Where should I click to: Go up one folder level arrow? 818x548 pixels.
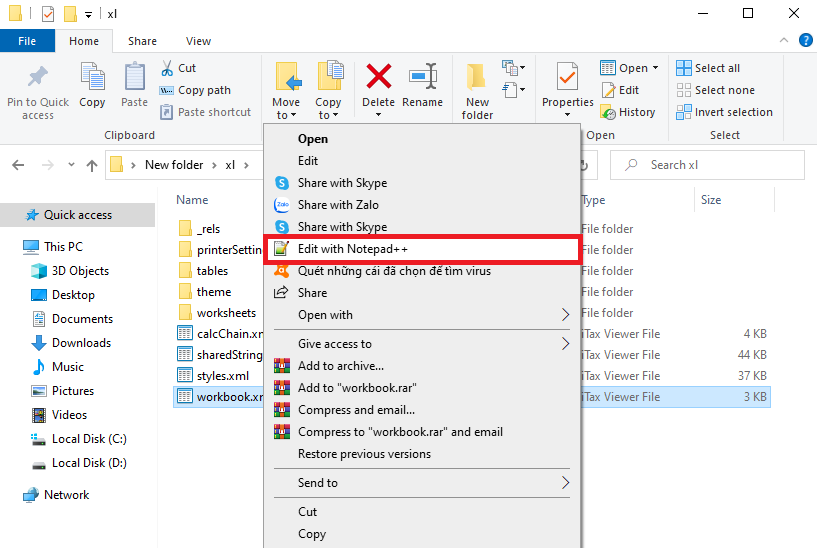click(x=92, y=165)
